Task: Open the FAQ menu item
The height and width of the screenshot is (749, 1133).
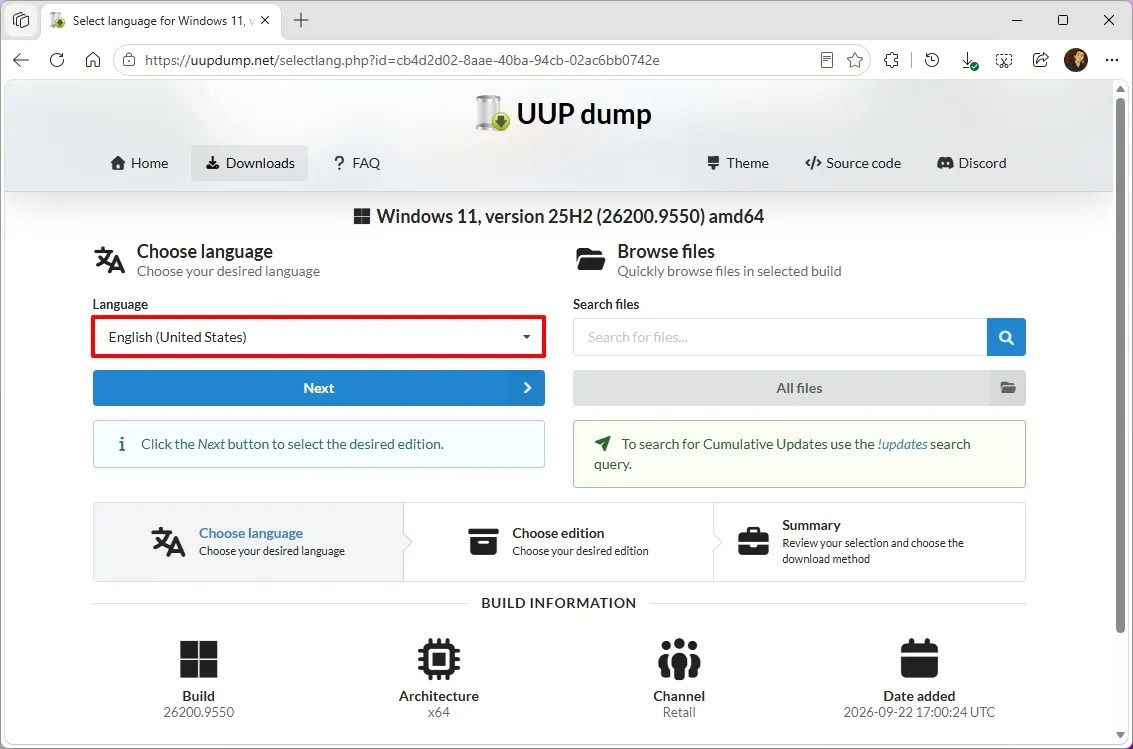Action: coord(357,163)
